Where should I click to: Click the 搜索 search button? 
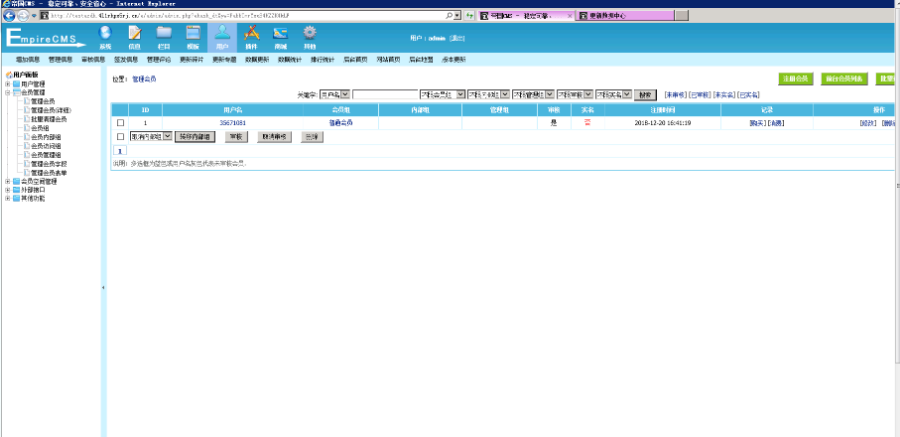point(645,95)
